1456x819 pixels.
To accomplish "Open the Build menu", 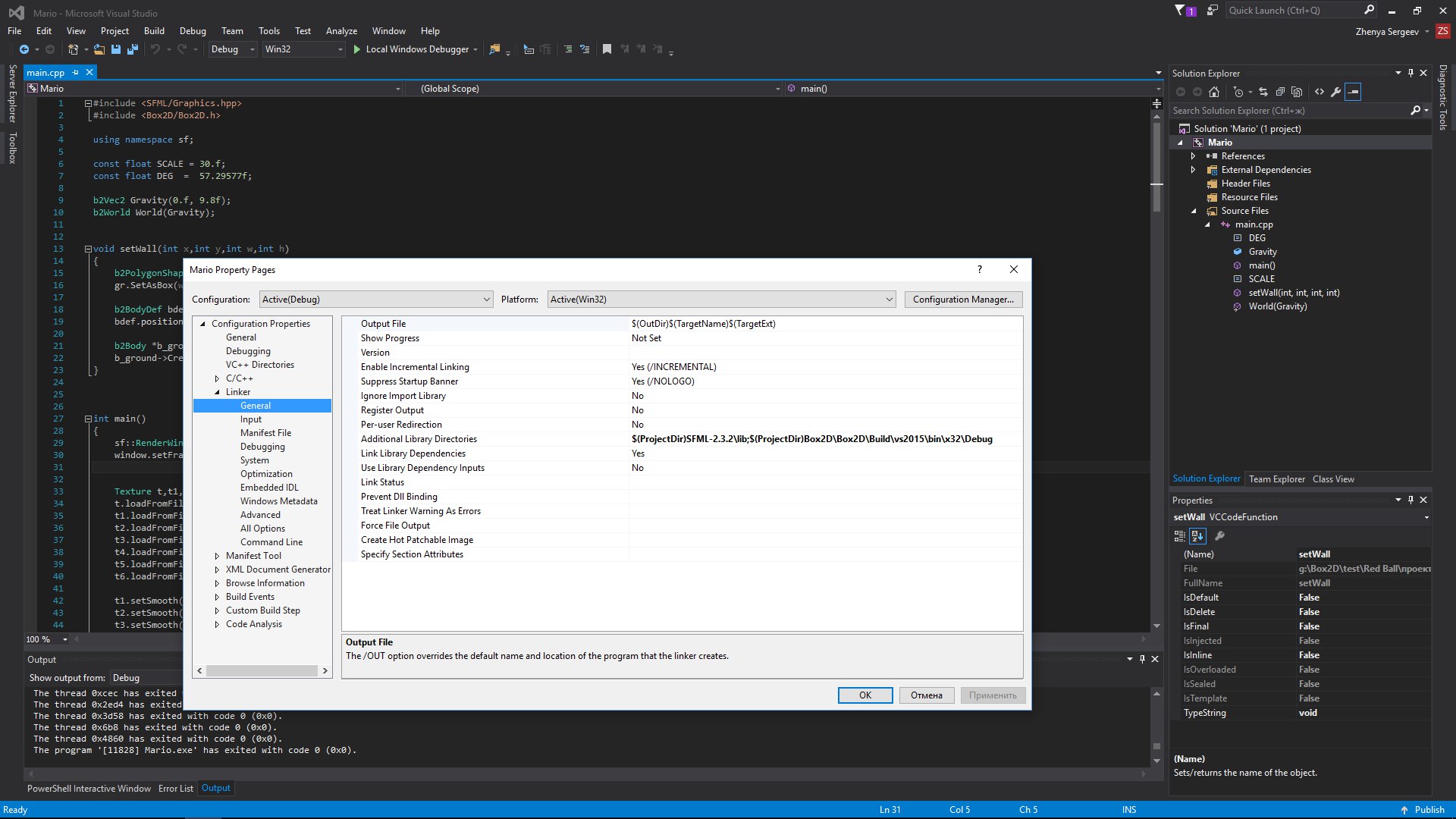I will (x=154, y=31).
